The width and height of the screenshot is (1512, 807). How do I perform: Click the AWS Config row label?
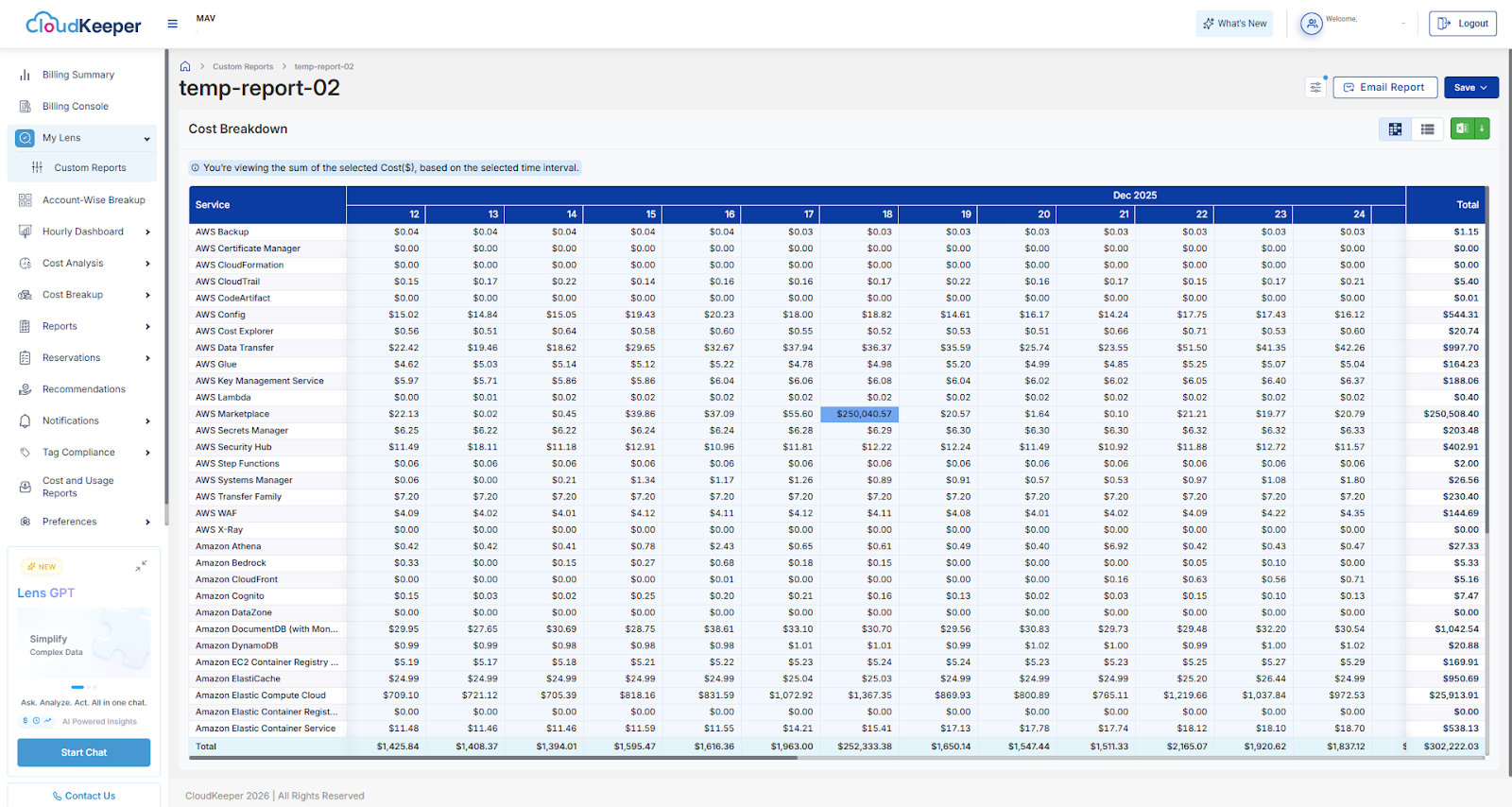220,315
